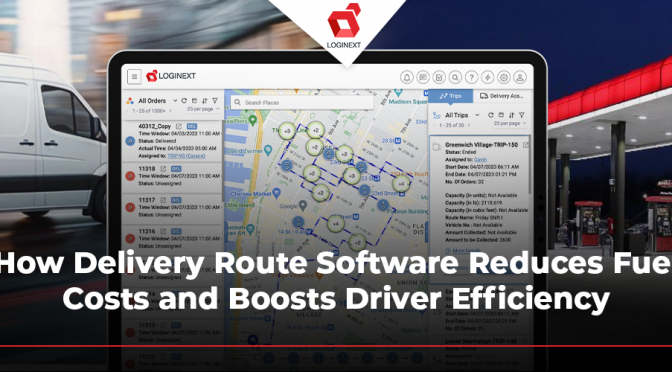Click 'Route Name: Friday Shift I' text
Screen dimensions: 672x372
click(474, 217)
